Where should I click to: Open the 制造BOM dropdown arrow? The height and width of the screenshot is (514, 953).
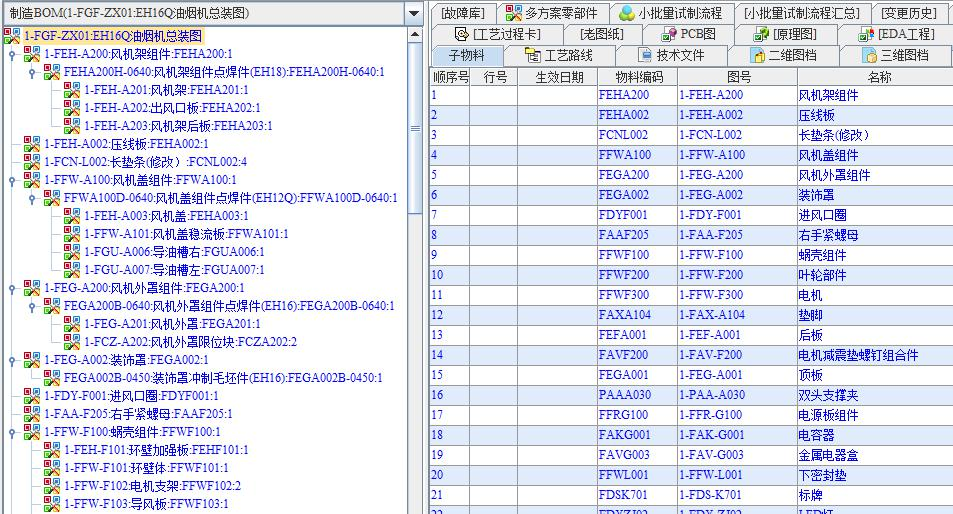[x=414, y=13]
